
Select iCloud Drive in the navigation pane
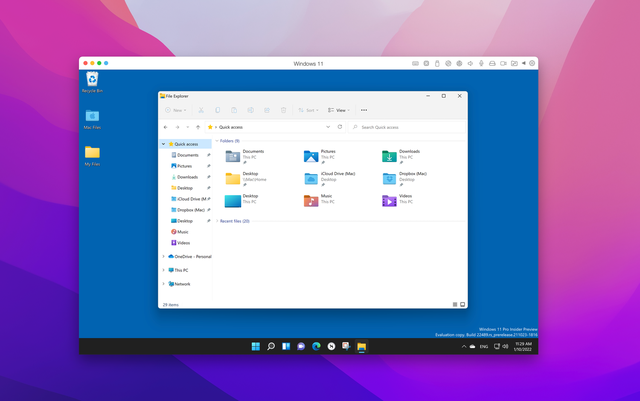(x=190, y=199)
